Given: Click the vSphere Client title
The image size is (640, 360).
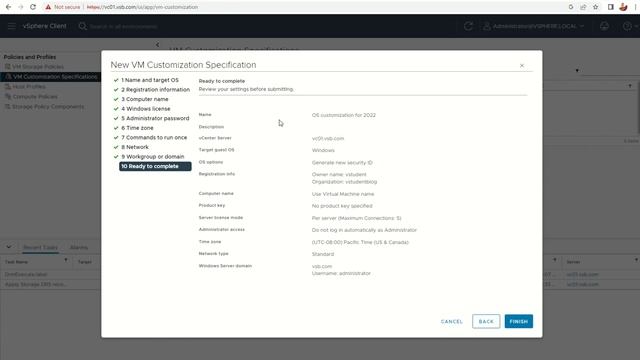Looking at the screenshot, I should 44,26.
